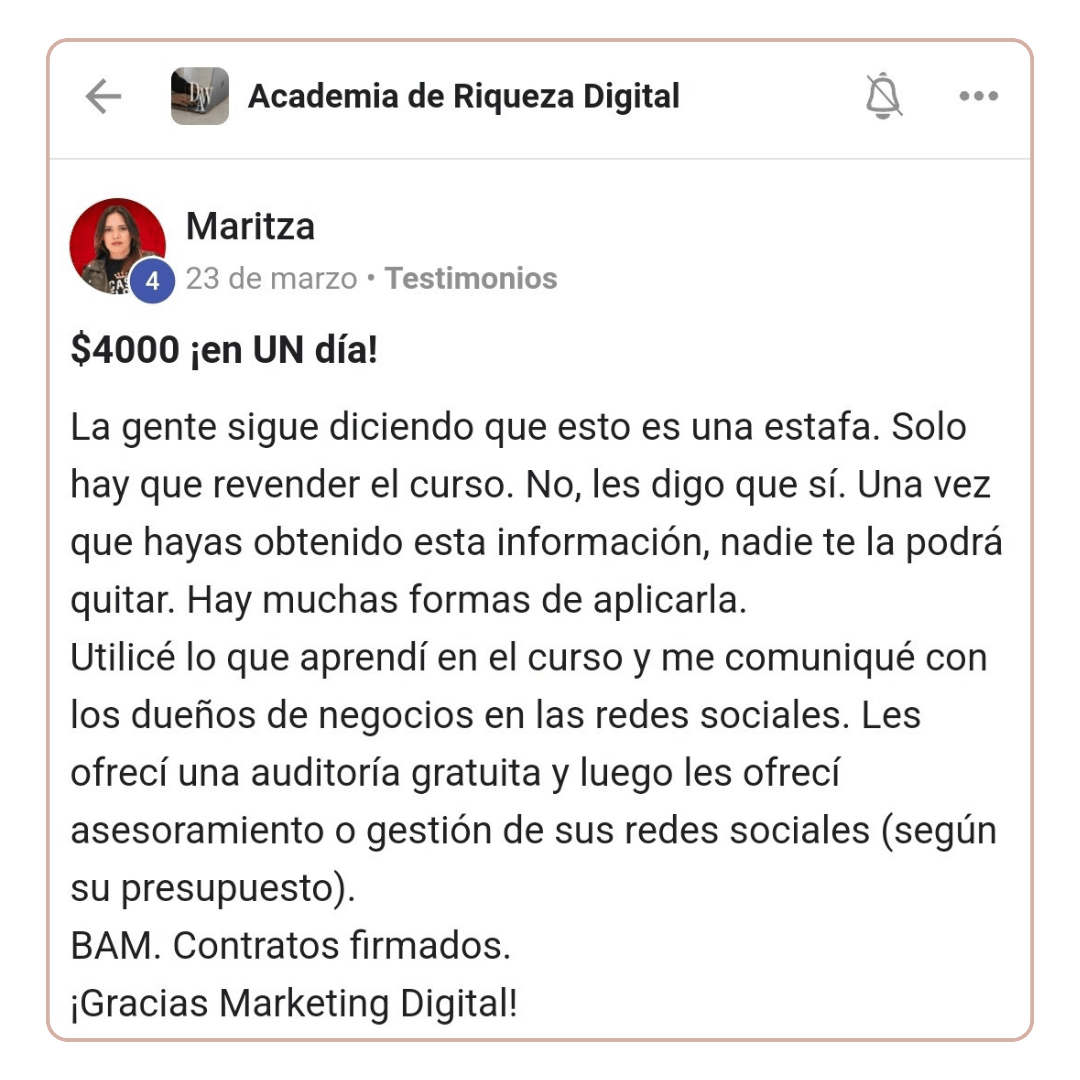This screenshot has height=1080, width=1080.
Task: Click the line starting La gente sigue diciendo
Action: (x=519, y=427)
